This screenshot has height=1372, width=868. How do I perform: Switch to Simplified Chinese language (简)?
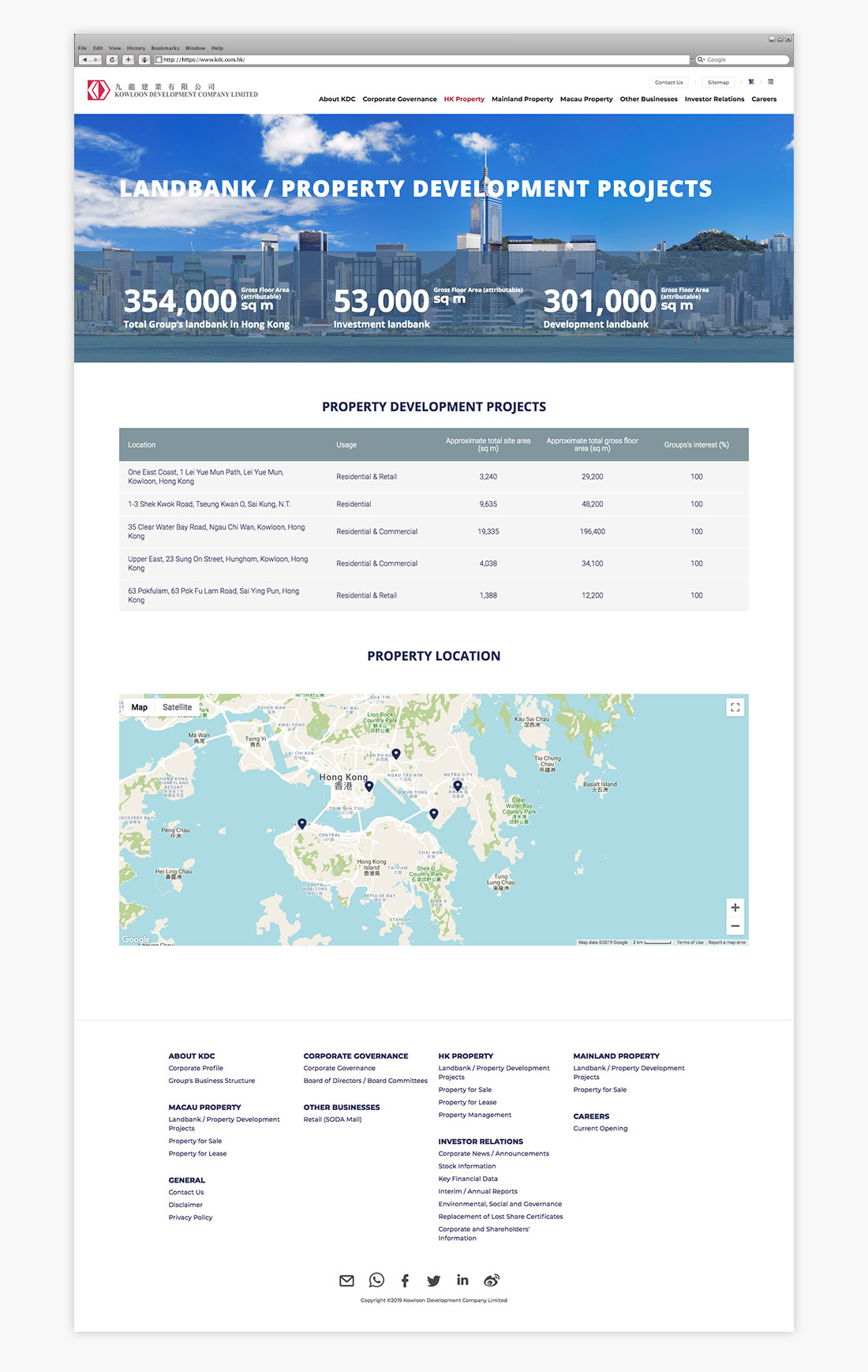(770, 82)
